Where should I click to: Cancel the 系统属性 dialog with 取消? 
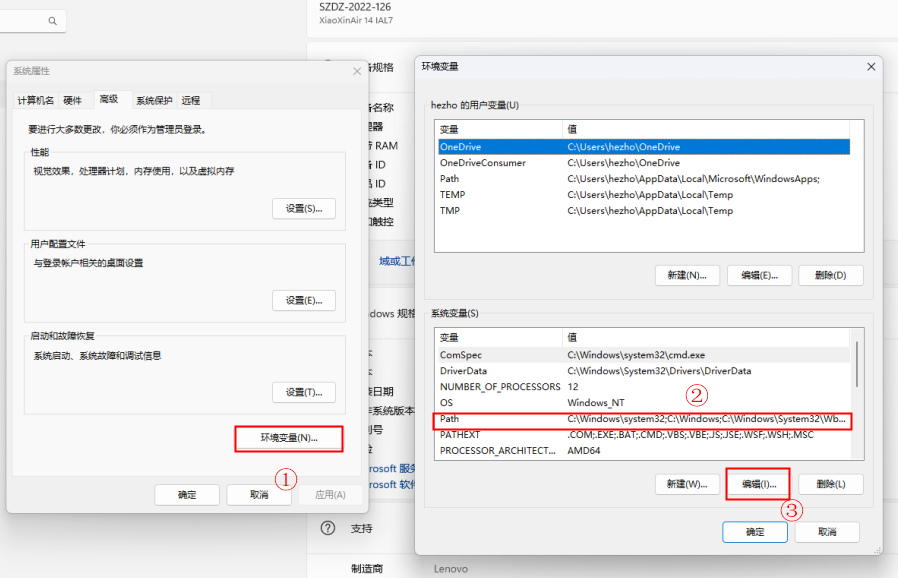(x=259, y=495)
